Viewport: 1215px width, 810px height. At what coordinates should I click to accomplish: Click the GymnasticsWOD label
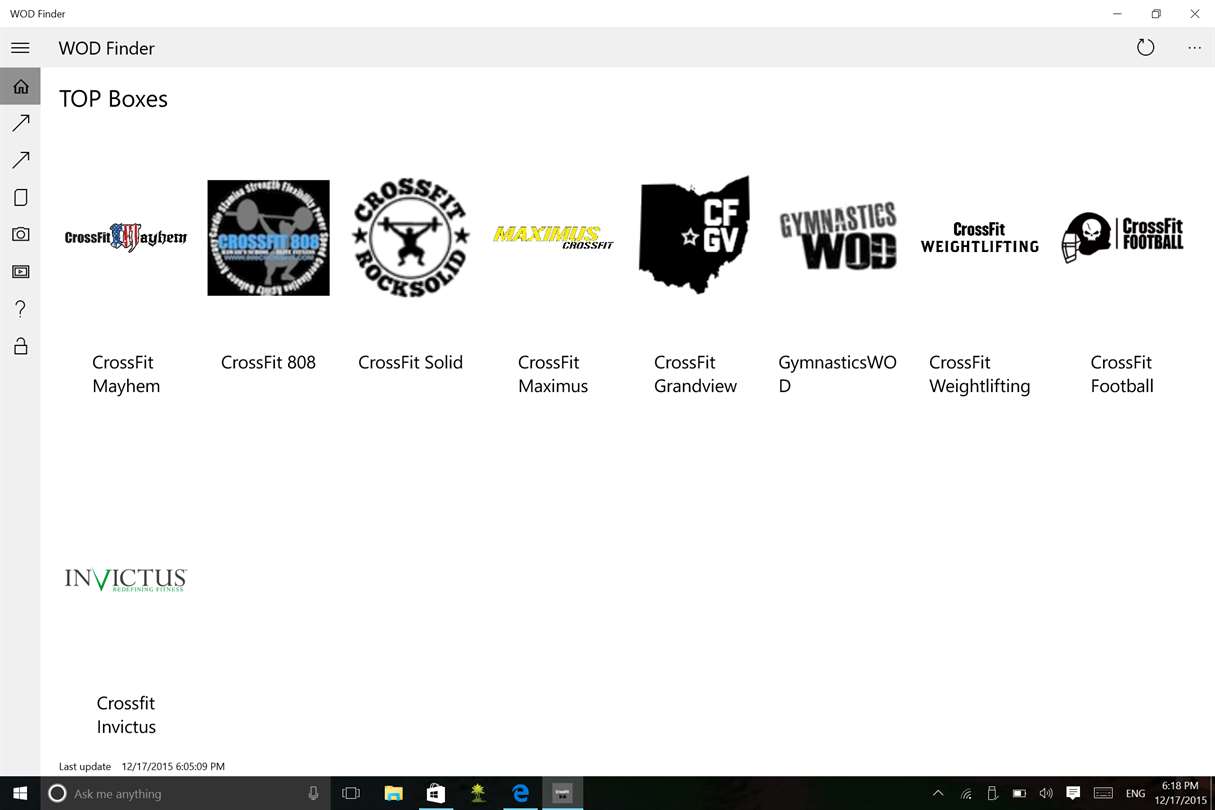tap(837, 374)
